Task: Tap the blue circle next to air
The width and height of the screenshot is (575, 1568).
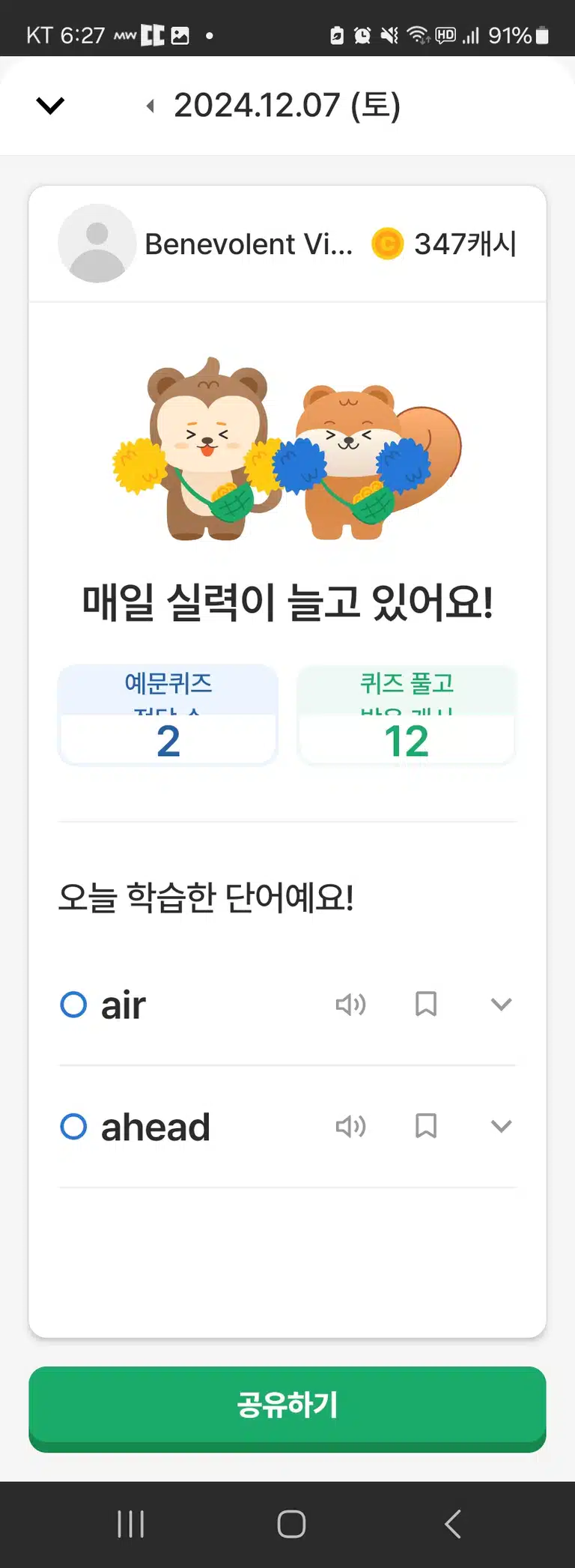Action: pos(73,1005)
